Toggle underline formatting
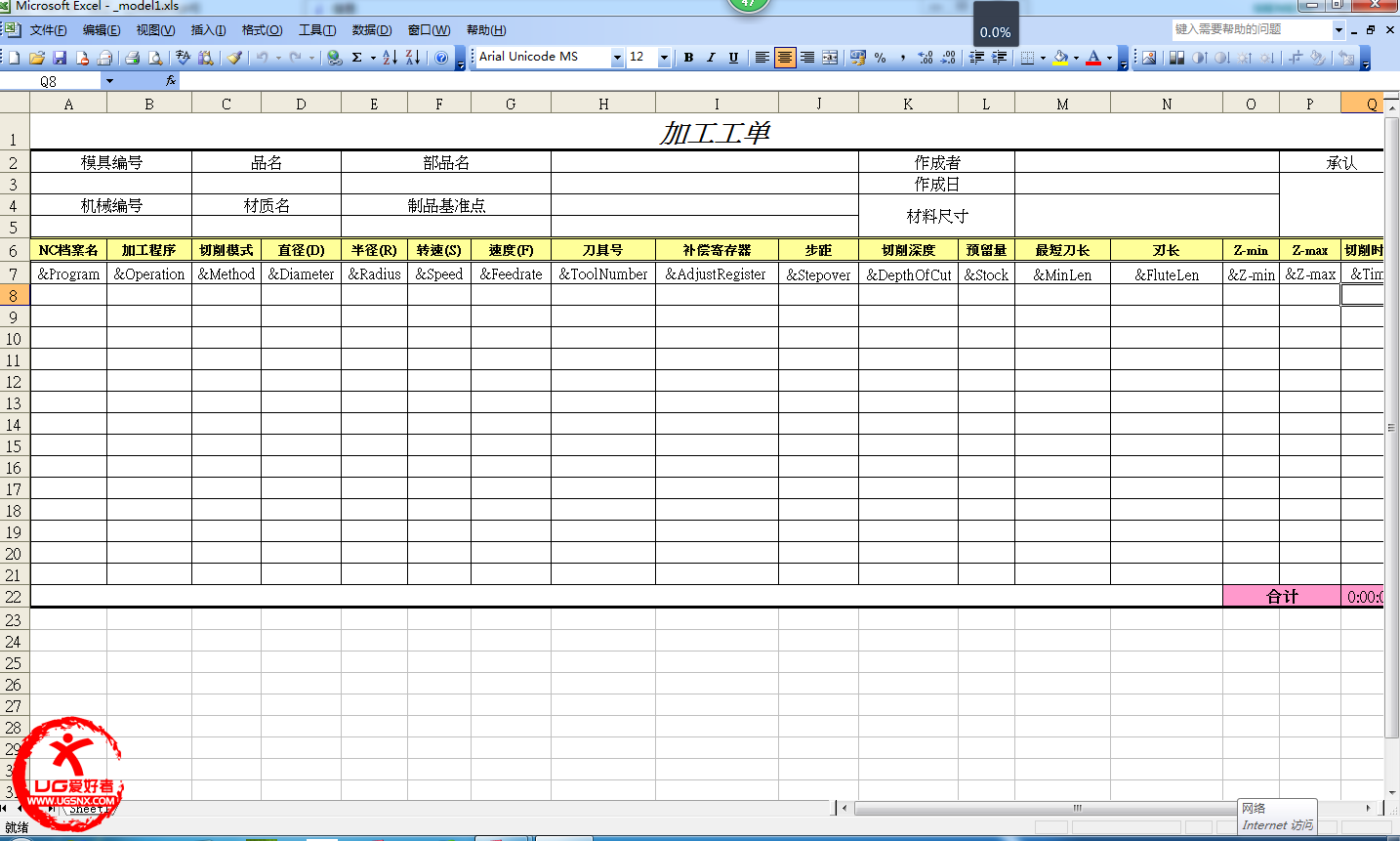Viewport: 1400px width, 841px height. click(733, 58)
